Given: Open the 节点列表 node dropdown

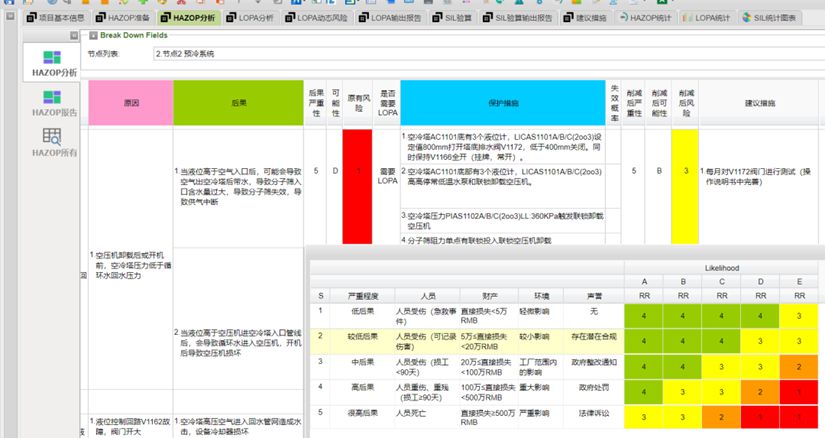Looking at the screenshot, I should point(480,53).
